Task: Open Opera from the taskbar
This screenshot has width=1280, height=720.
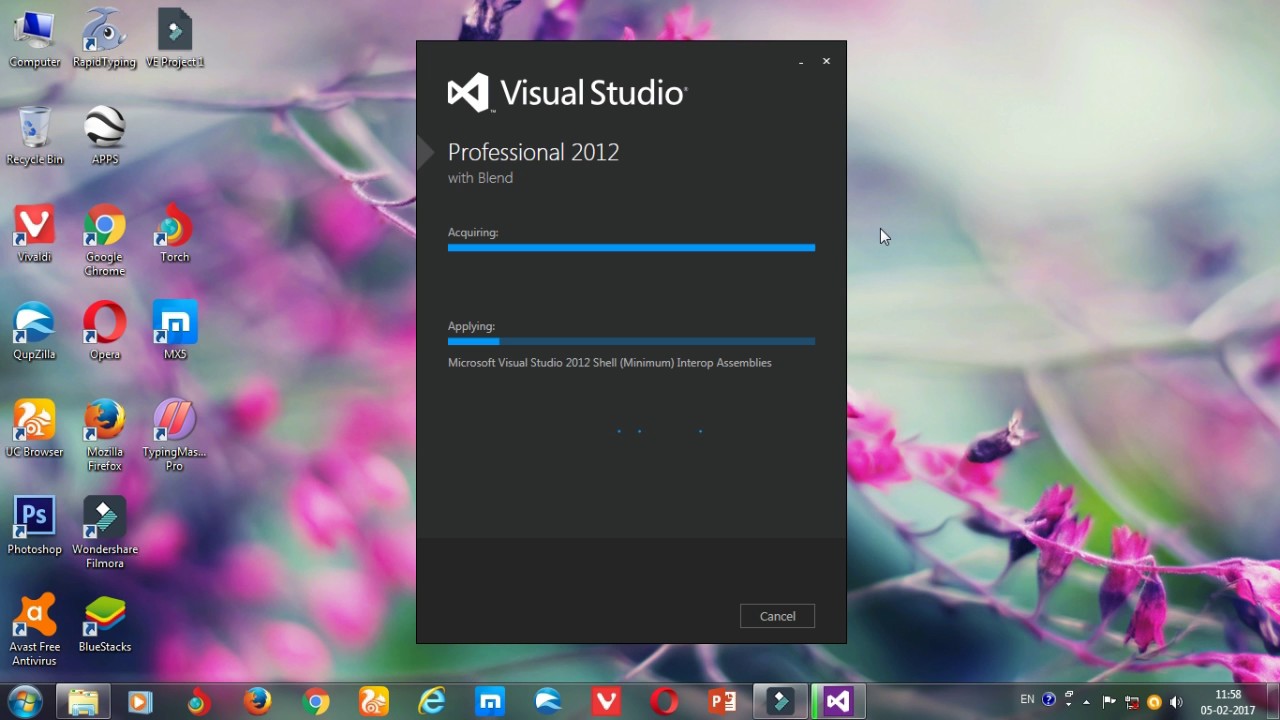Action: 664,702
